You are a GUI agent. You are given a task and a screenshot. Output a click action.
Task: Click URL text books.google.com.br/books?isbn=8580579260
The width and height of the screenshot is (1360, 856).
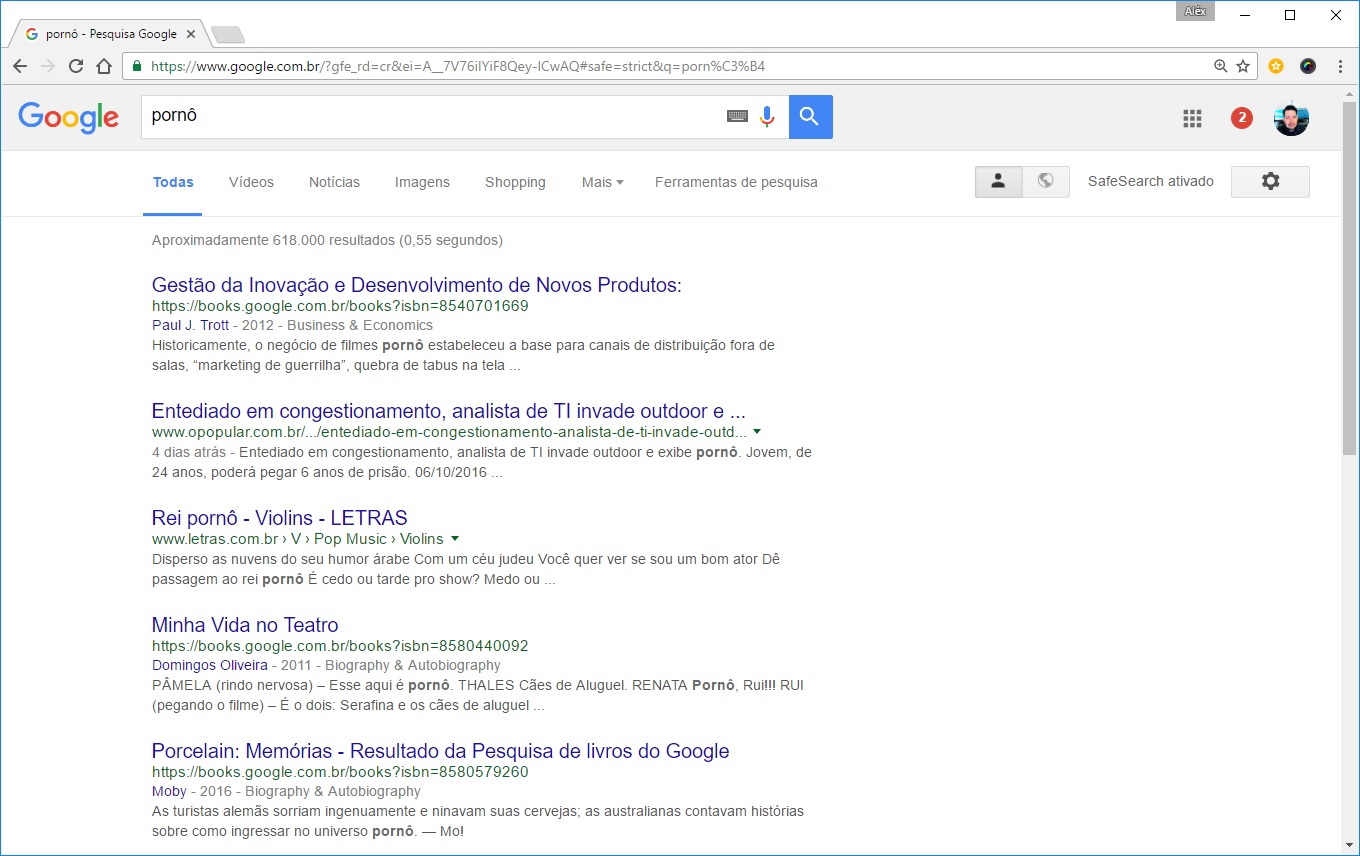340,772
